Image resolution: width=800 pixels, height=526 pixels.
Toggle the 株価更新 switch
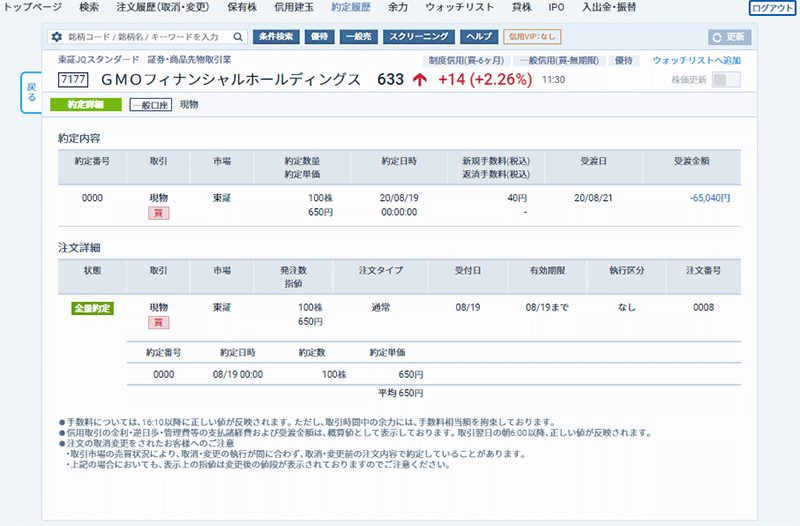click(x=725, y=80)
